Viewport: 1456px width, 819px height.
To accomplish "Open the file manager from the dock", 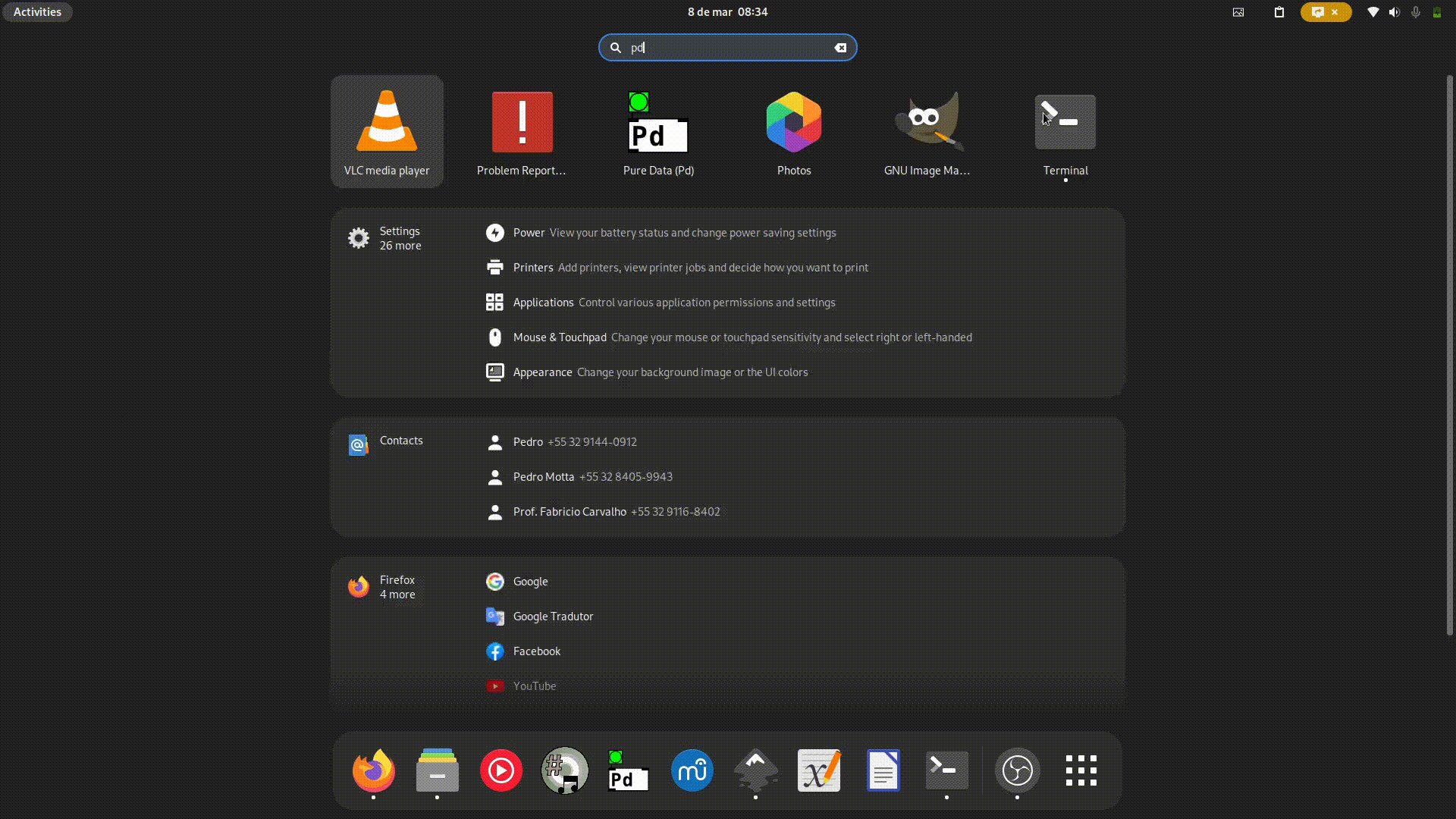I will click(x=438, y=770).
